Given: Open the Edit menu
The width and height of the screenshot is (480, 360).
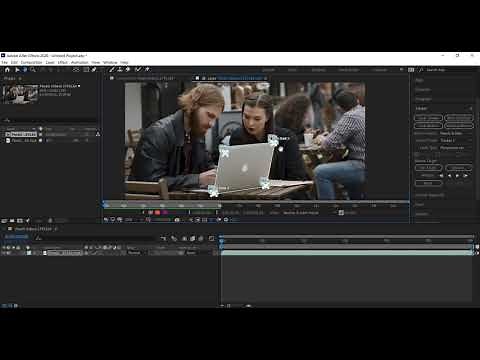Looking at the screenshot, I should [14, 62].
